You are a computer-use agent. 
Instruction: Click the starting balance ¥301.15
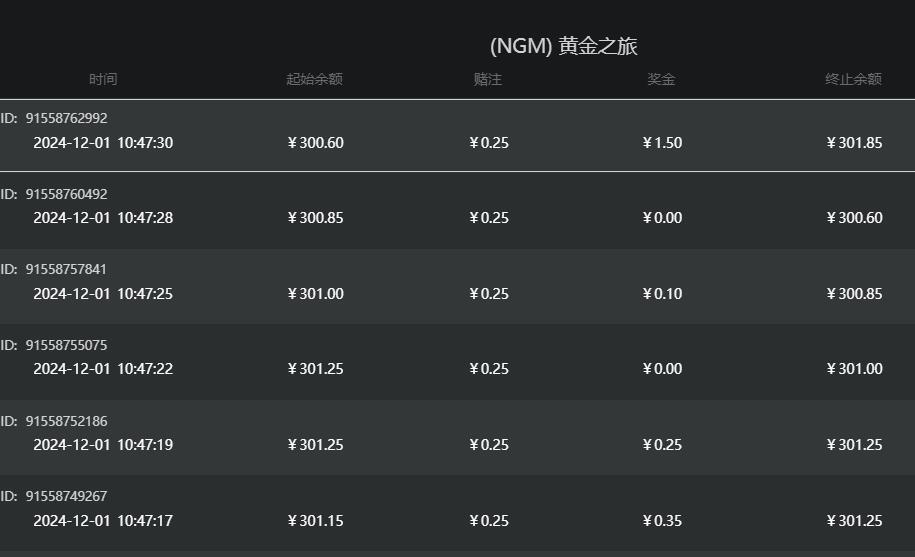(x=315, y=521)
